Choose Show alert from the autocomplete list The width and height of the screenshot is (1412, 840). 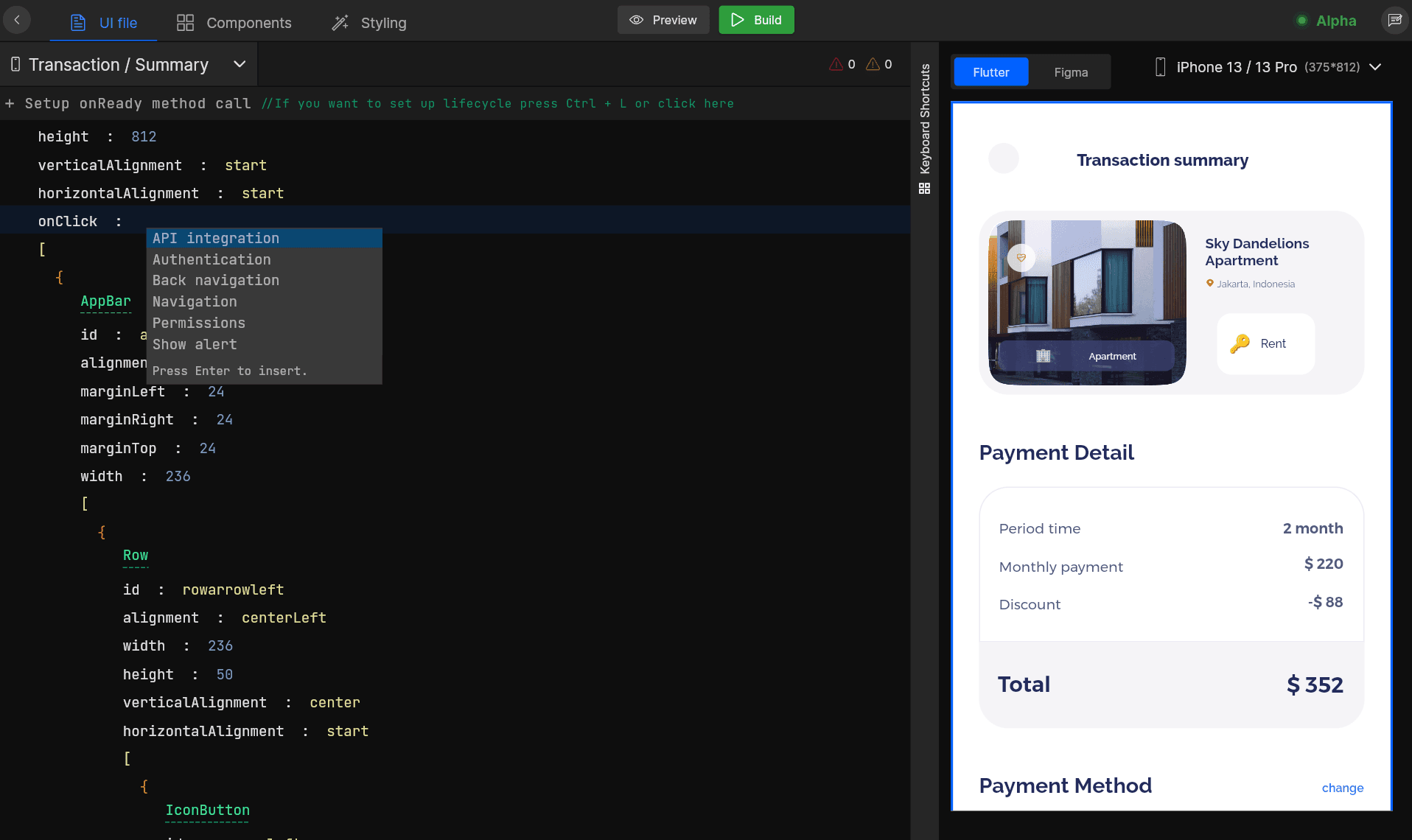coord(195,344)
